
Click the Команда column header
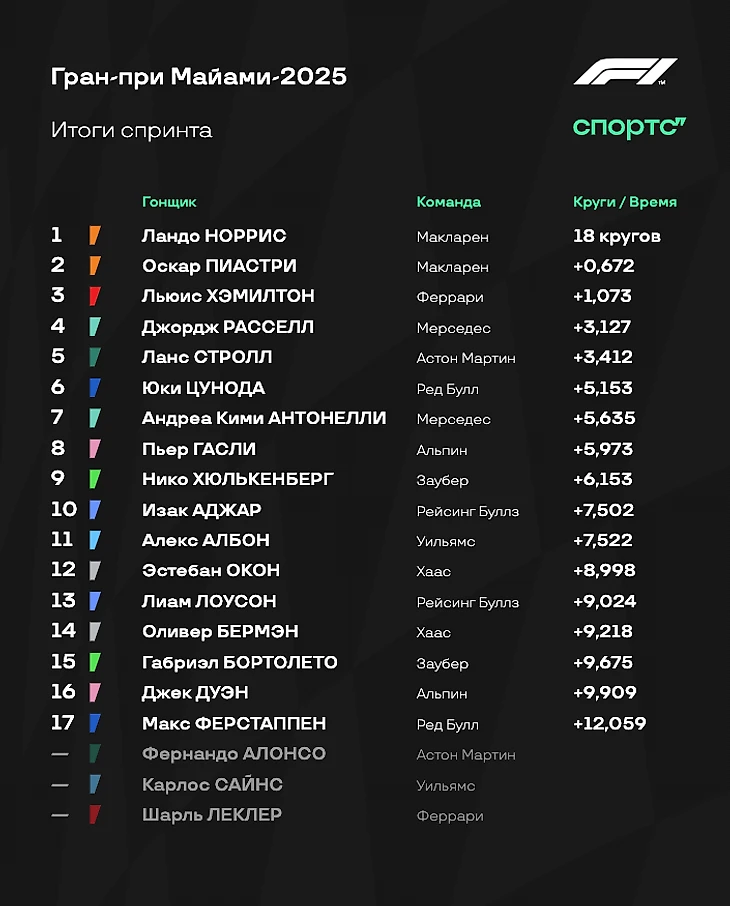click(x=448, y=202)
